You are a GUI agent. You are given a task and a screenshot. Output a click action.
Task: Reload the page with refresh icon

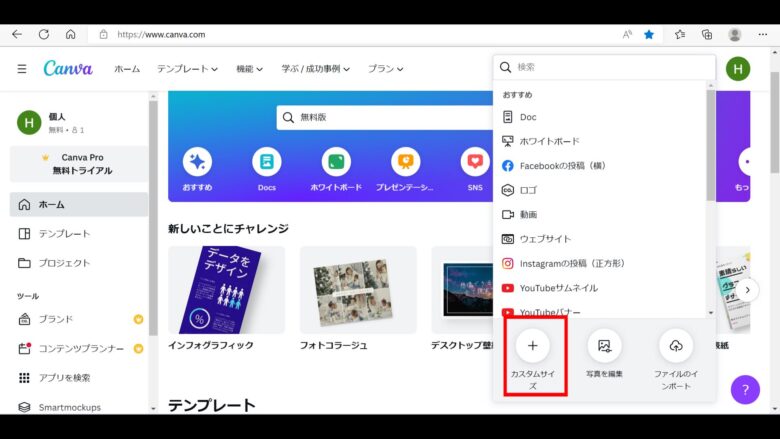click(x=44, y=34)
